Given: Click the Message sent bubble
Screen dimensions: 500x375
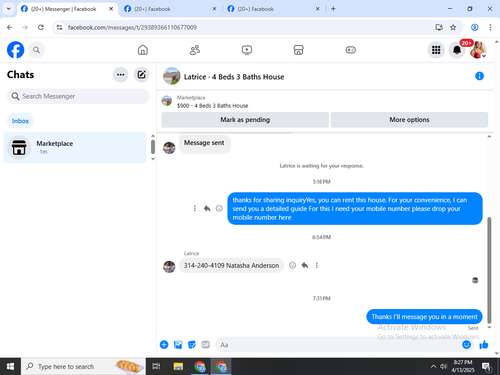Looking at the screenshot, I should [x=204, y=143].
